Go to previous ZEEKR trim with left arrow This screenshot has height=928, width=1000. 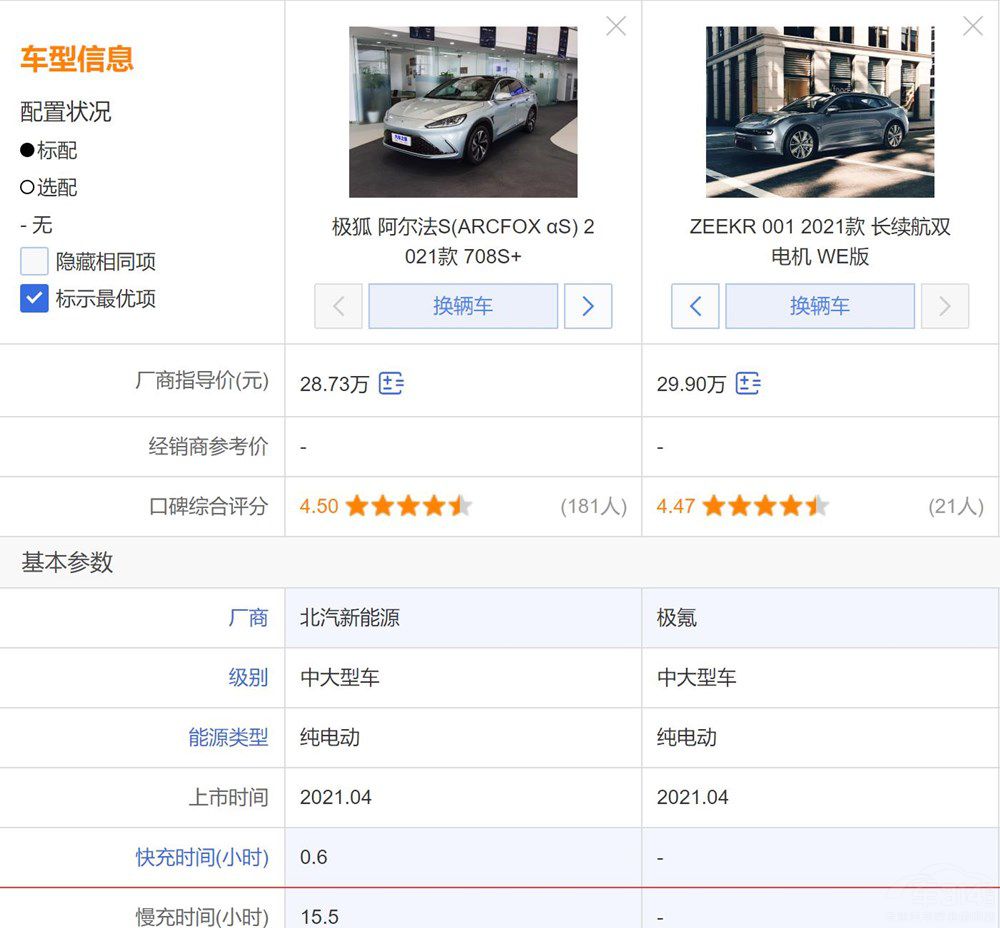695,306
